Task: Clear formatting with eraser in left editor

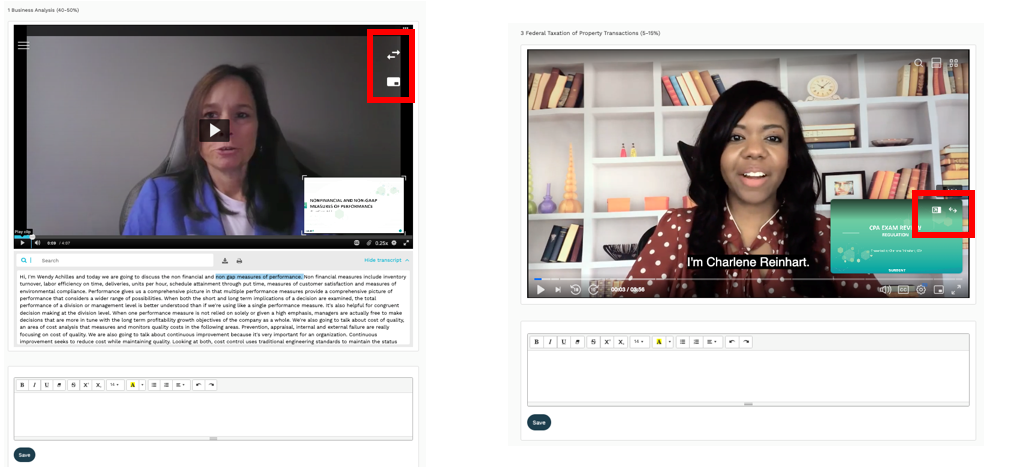Action: click(x=59, y=385)
